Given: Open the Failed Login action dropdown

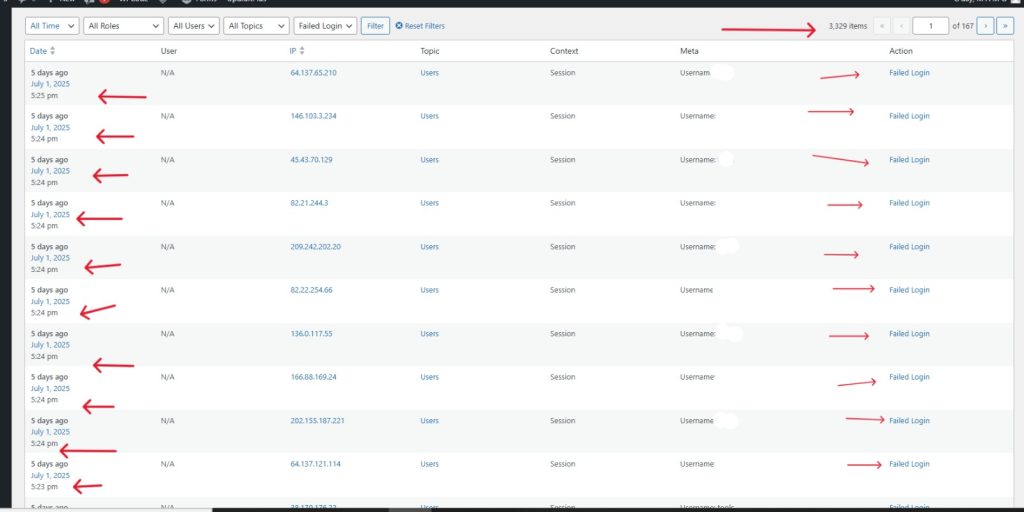Looking at the screenshot, I should (x=325, y=26).
